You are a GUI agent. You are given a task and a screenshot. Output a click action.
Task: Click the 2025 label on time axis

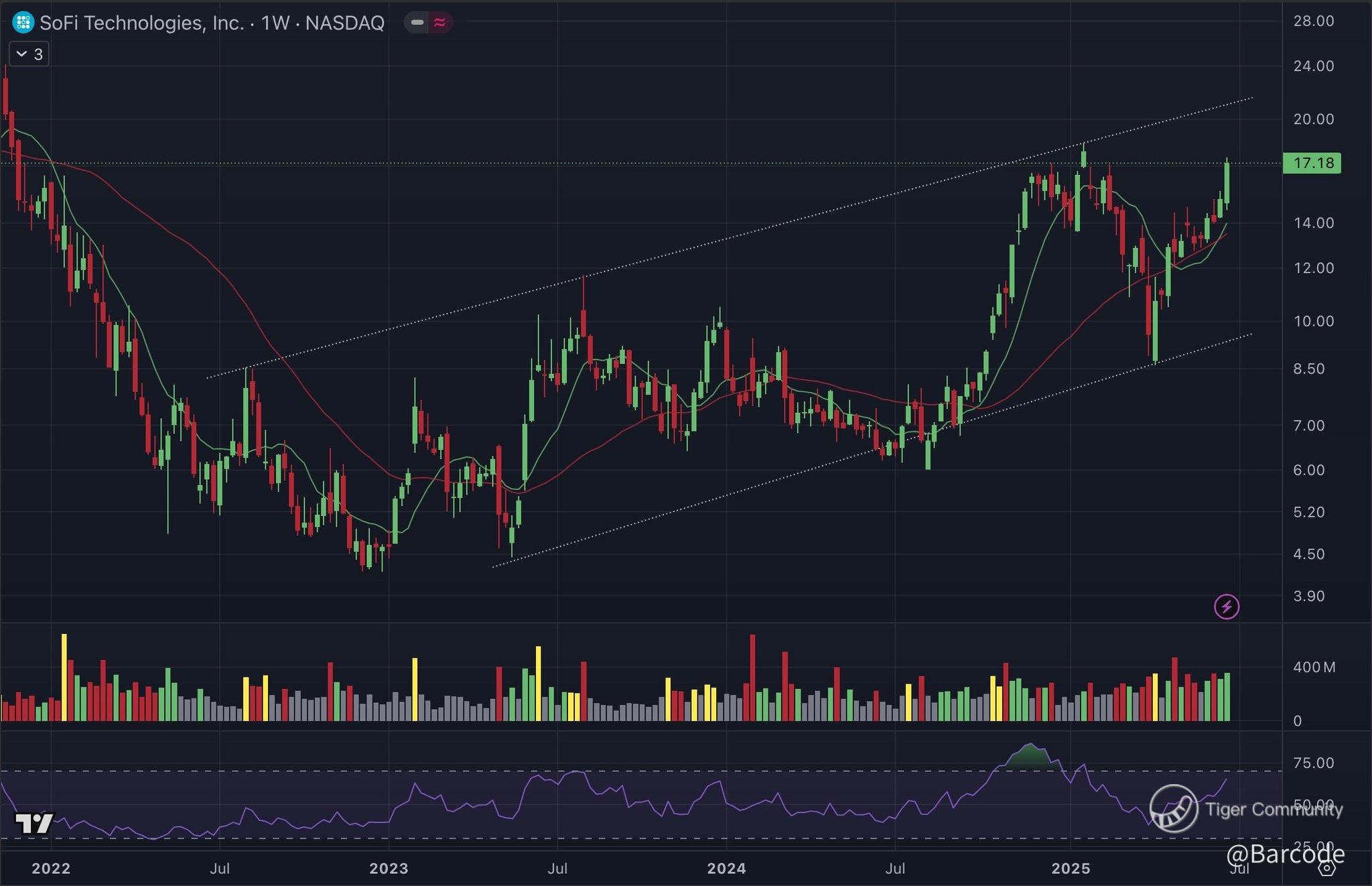tap(1071, 869)
